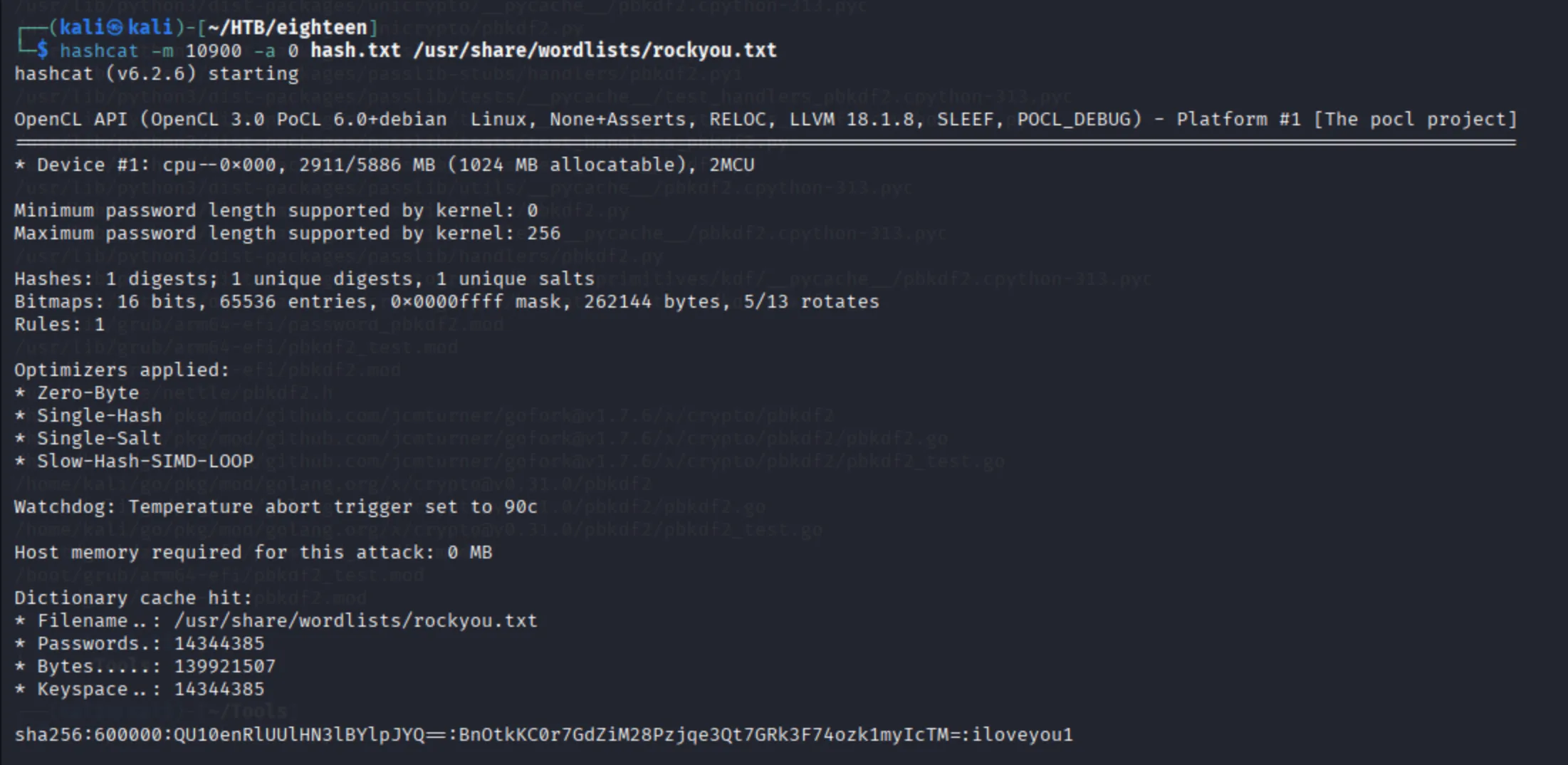This screenshot has height=765, width=1568.
Task: Click the Bitmaps line
Action: pos(446,302)
